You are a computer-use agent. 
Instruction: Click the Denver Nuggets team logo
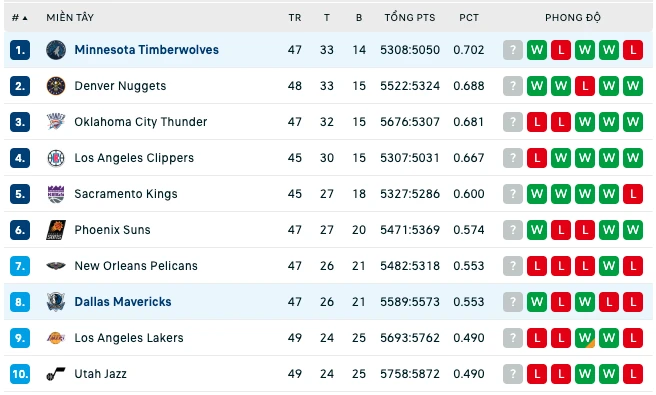click(x=56, y=86)
